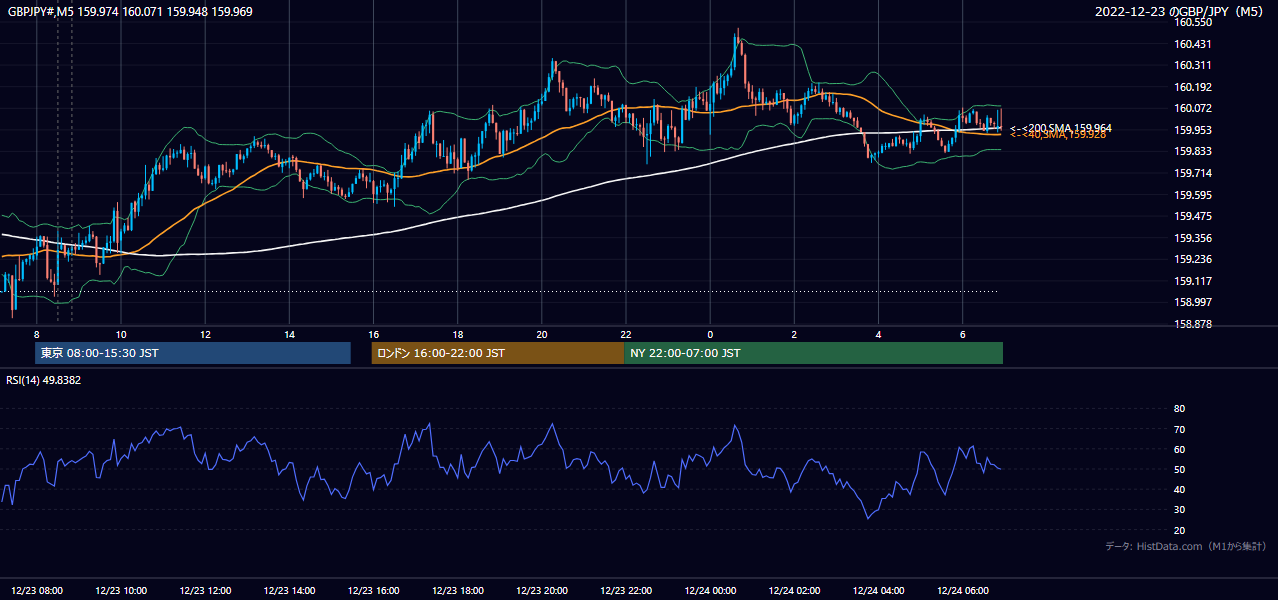Click RSI scale value 30
Viewport: 1278px width, 600px height.
click(1180, 510)
